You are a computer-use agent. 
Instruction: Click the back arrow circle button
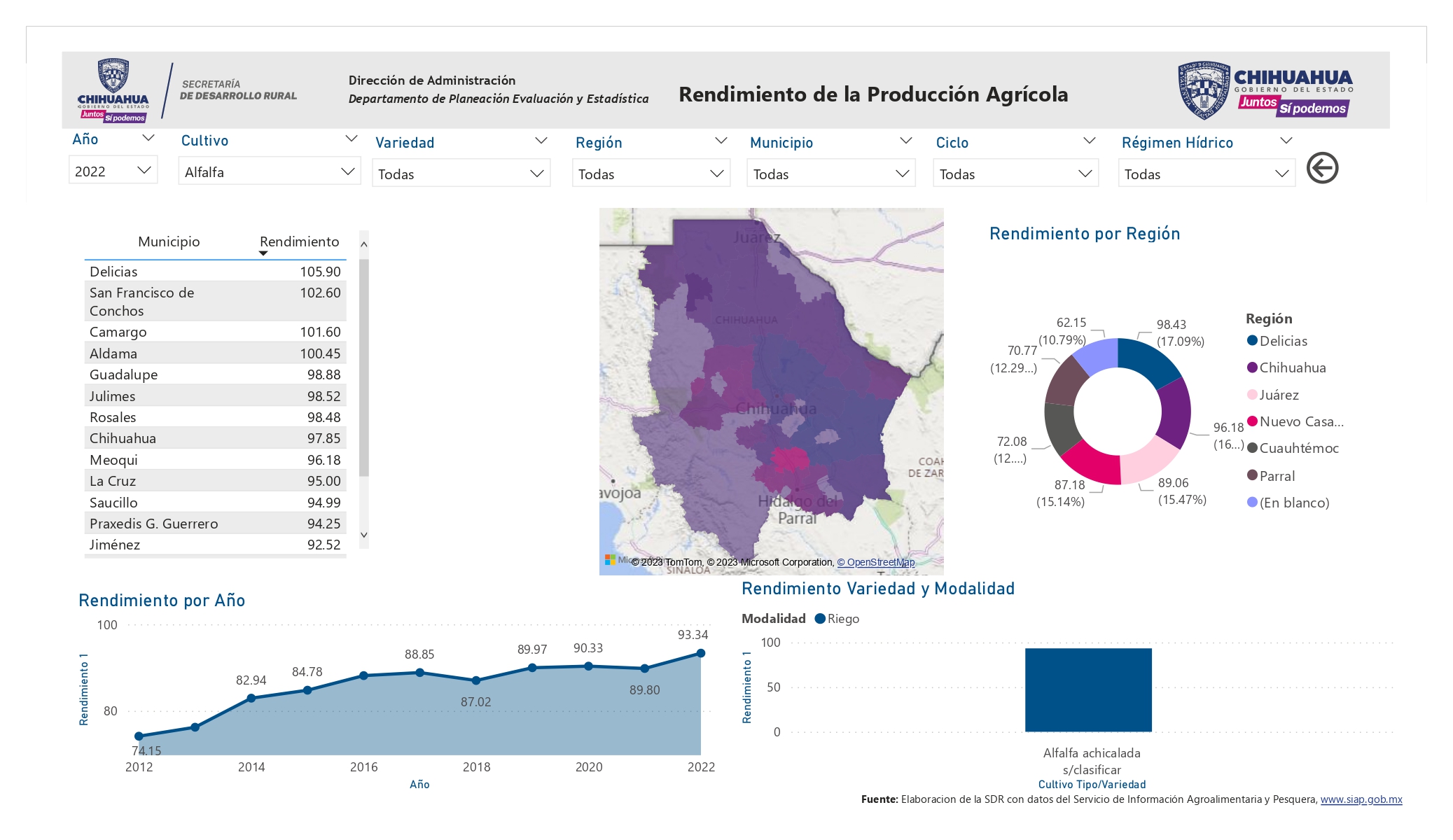1322,168
